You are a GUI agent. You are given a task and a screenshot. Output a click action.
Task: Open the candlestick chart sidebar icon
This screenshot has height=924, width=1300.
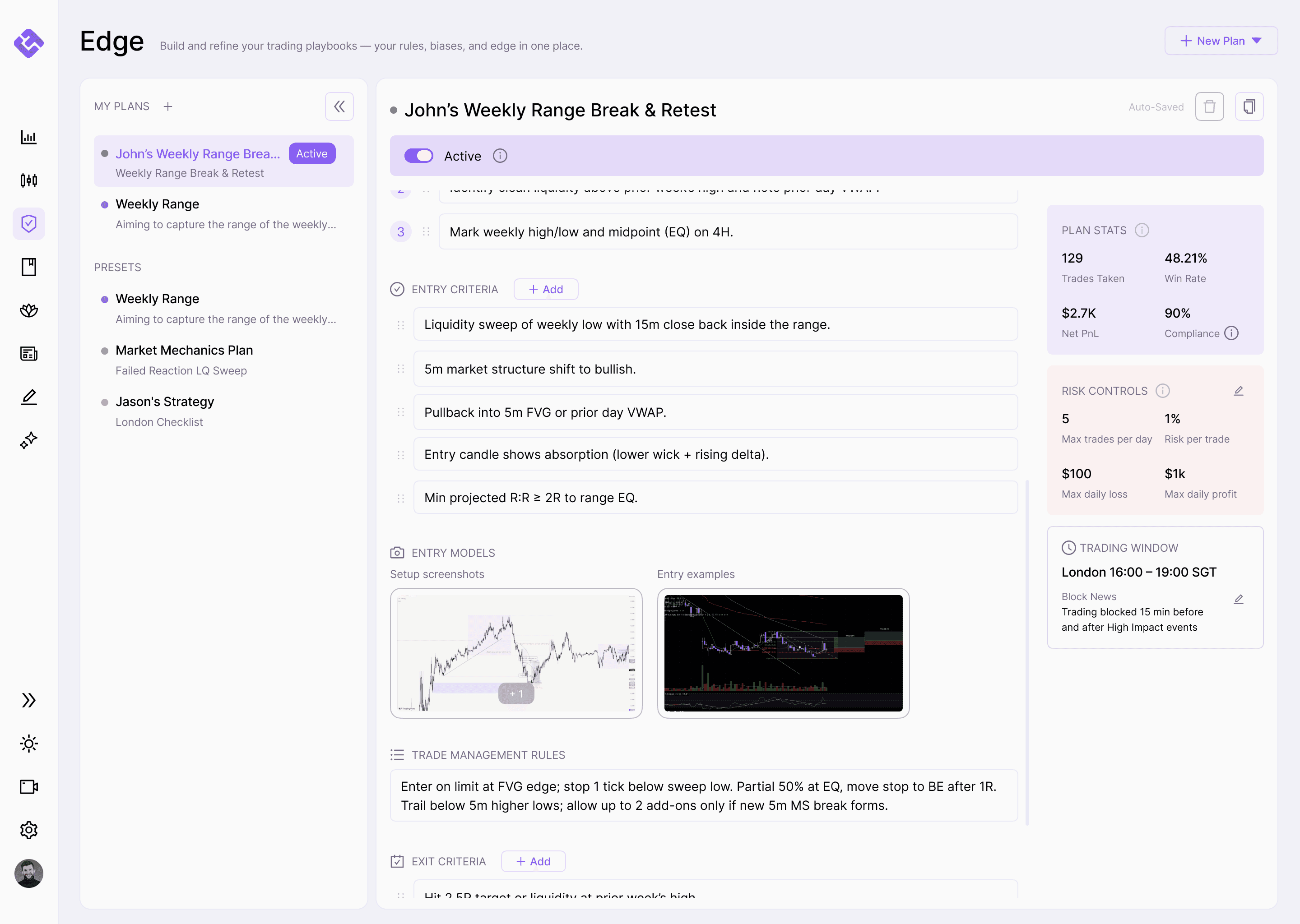pyautogui.click(x=28, y=180)
